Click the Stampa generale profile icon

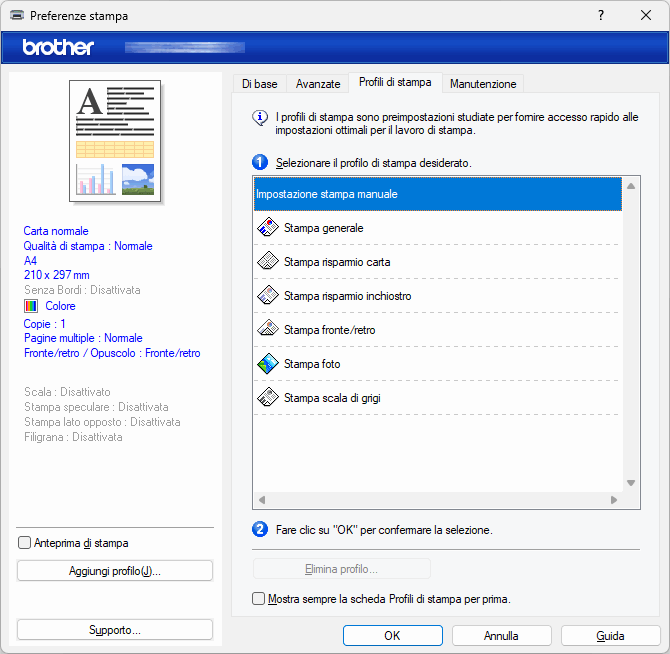267,228
